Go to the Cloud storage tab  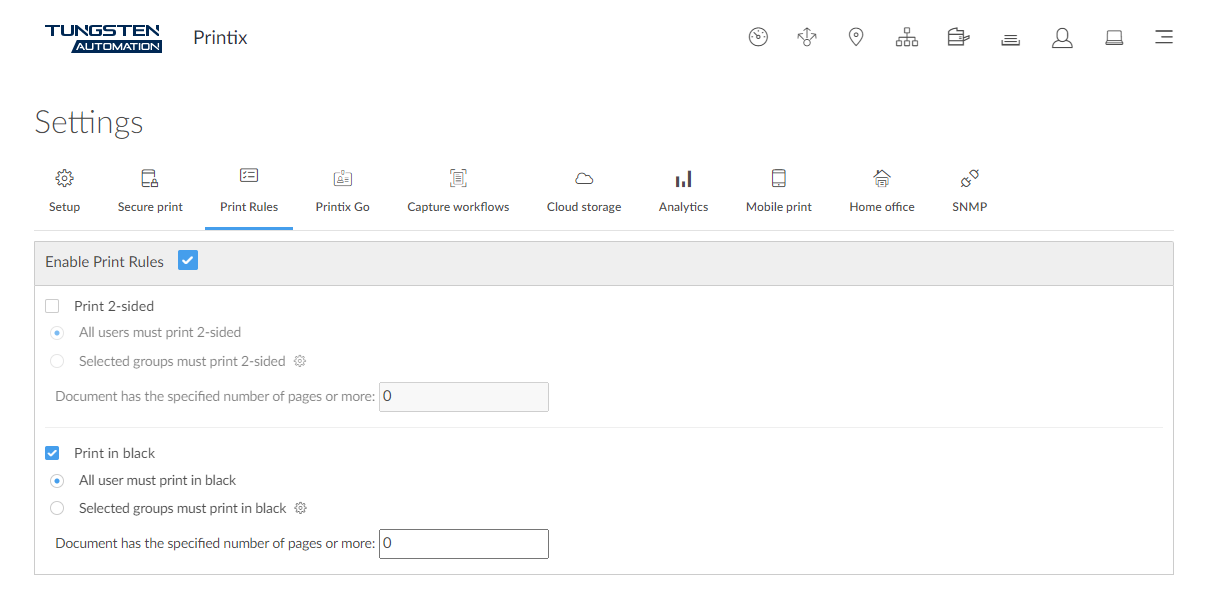(x=584, y=190)
